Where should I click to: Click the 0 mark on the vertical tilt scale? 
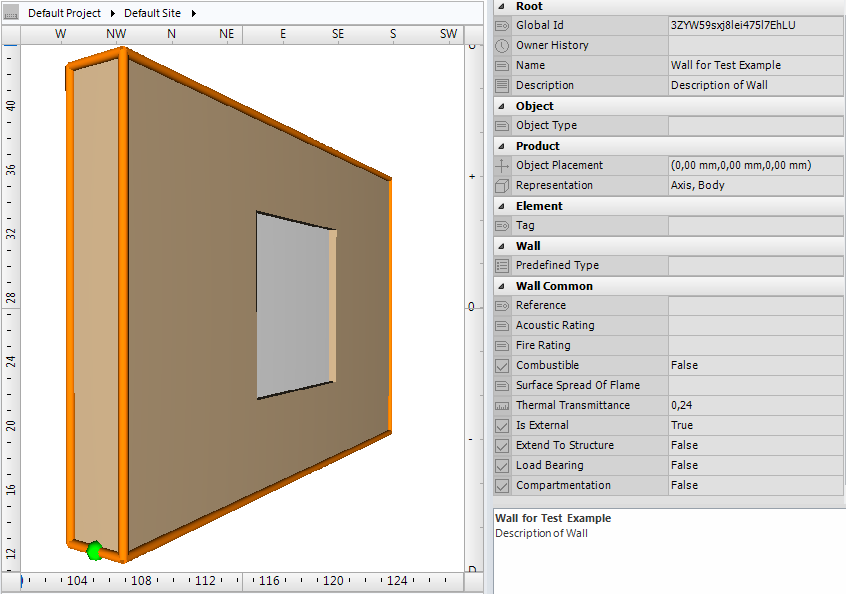(471, 307)
